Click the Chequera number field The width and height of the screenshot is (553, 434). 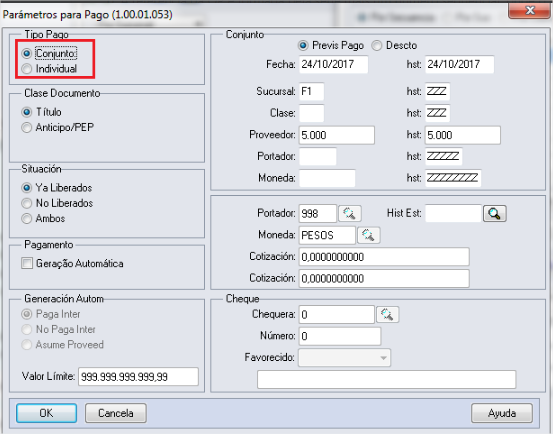click(336, 314)
